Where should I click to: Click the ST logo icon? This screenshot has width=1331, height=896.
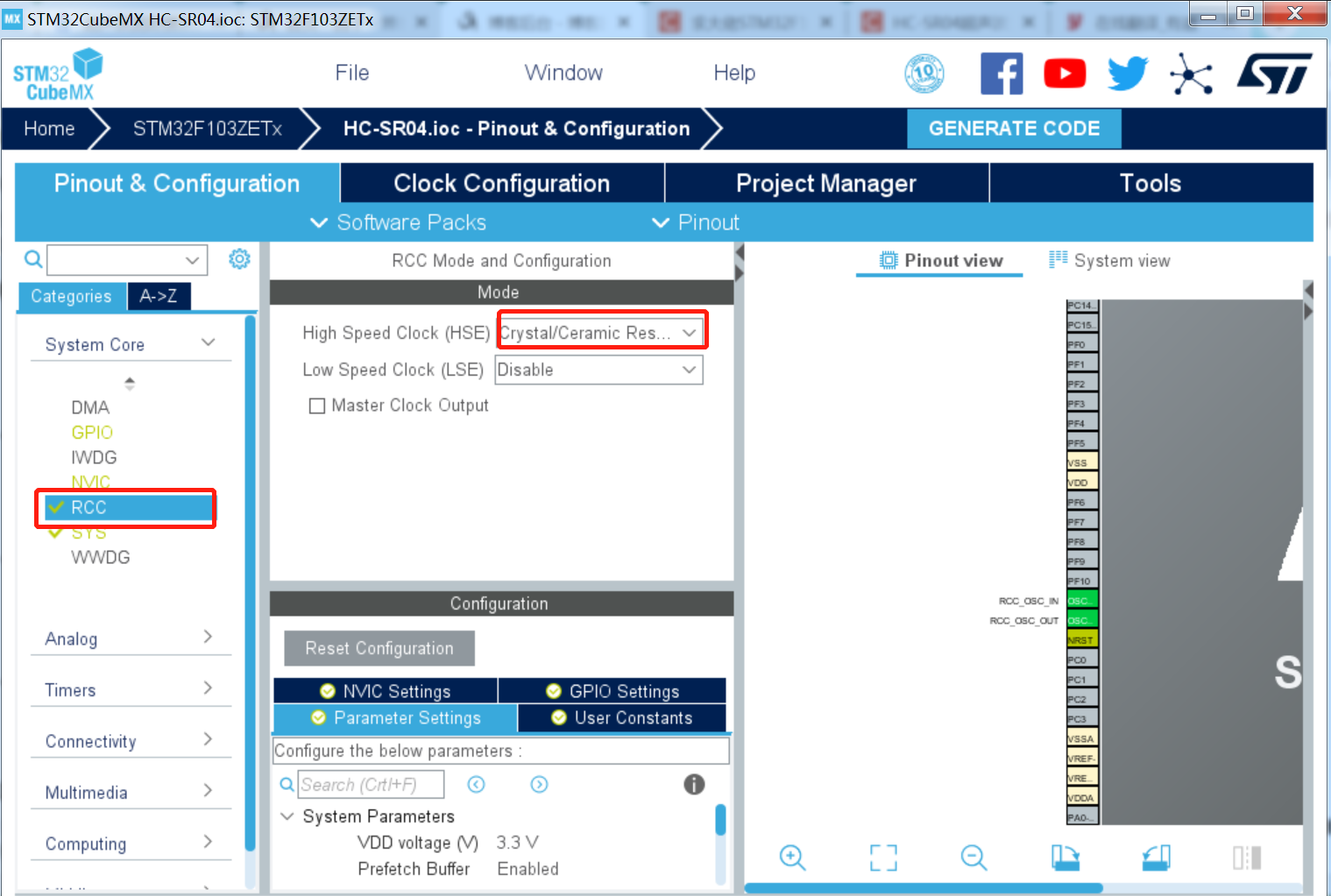1274,74
